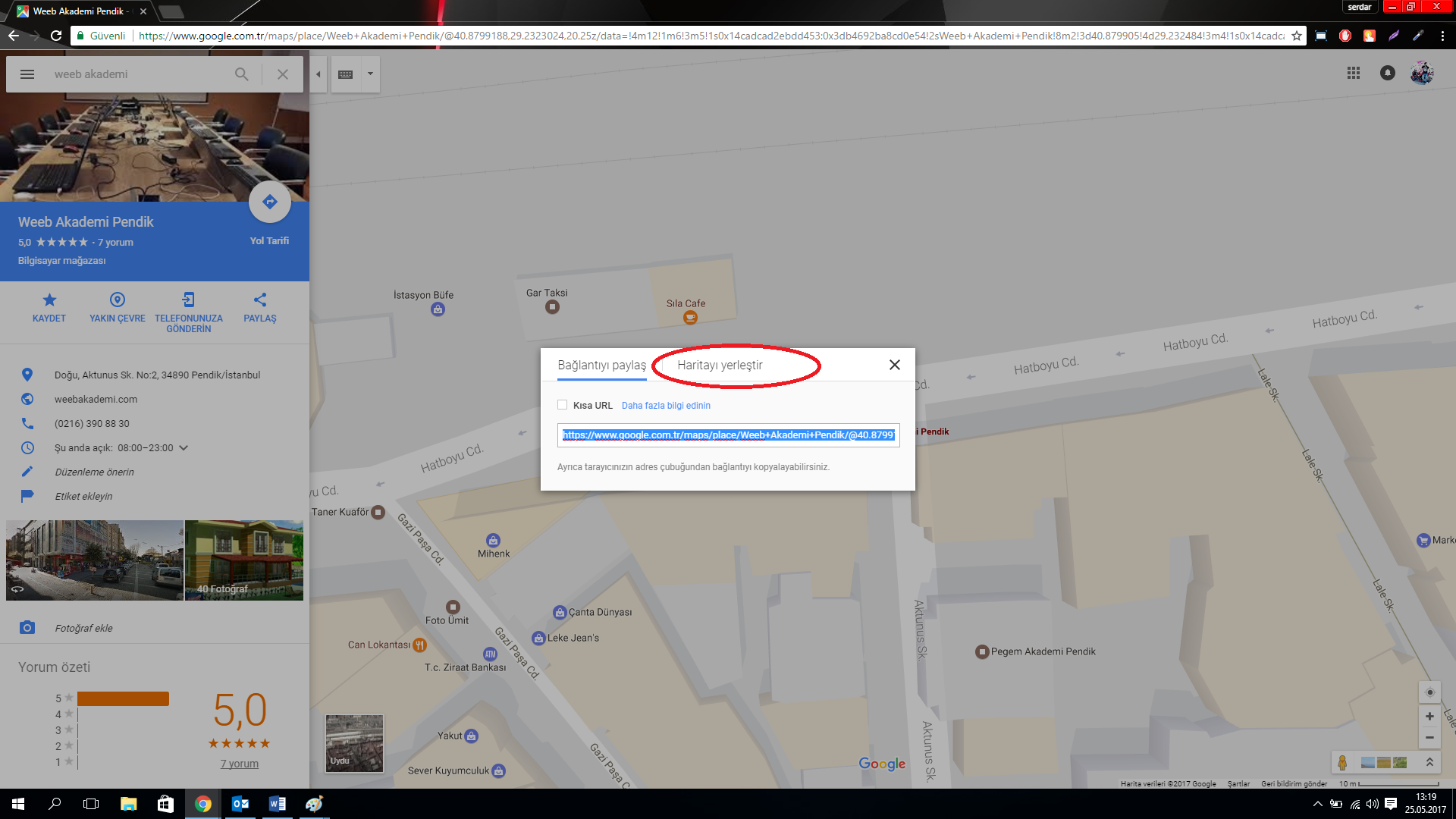
Task: Click T.c. Ziraat Bankası ATM marker
Action: (491, 654)
